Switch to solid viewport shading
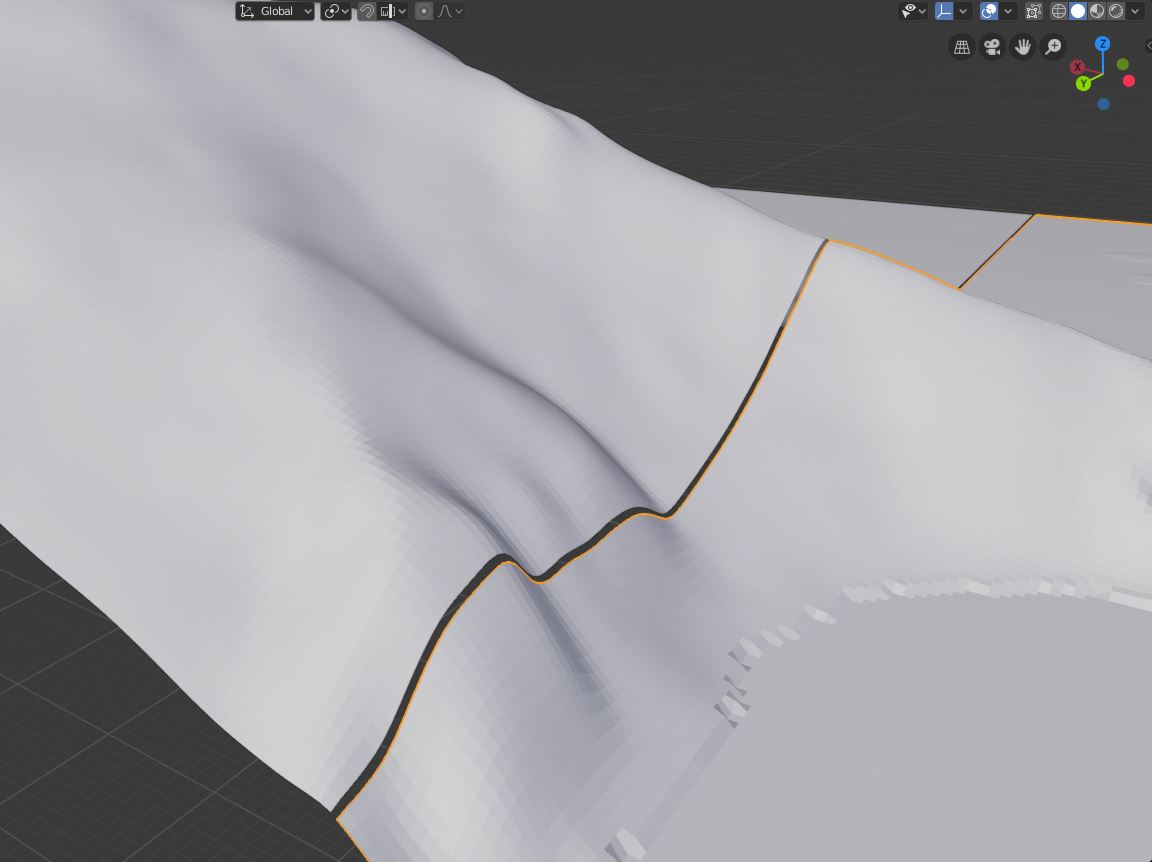The width and height of the screenshot is (1152, 862). tap(1078, 11)
